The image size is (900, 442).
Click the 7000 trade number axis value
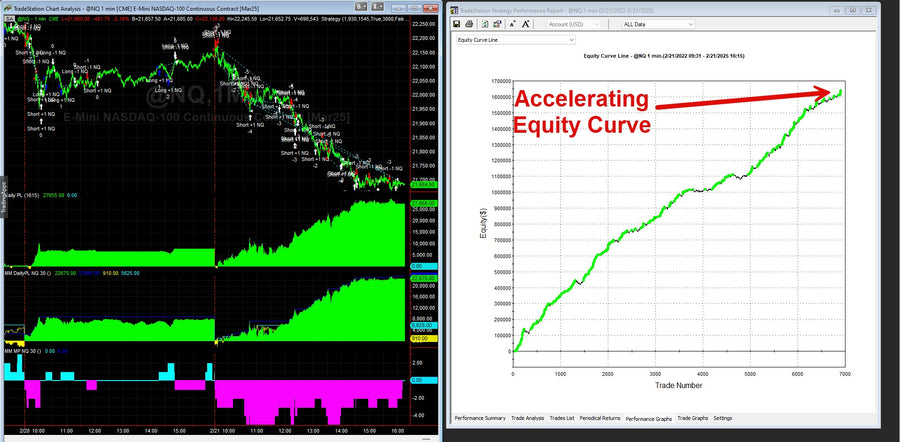pyautogui.click(x=844, y=373)
